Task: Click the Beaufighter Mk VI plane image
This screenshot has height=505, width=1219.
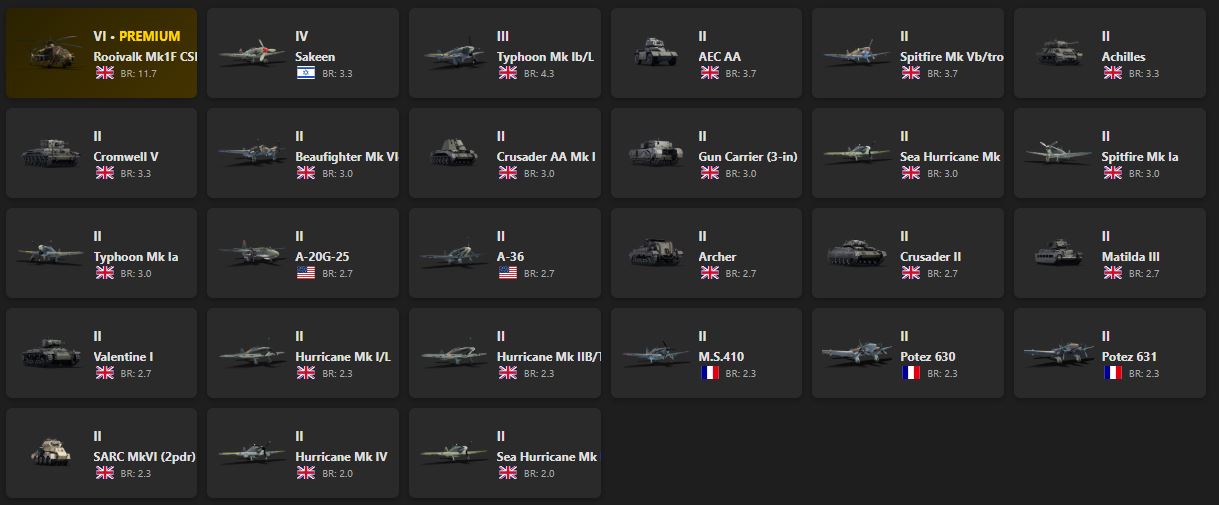Action: click(x=251, y=154)
